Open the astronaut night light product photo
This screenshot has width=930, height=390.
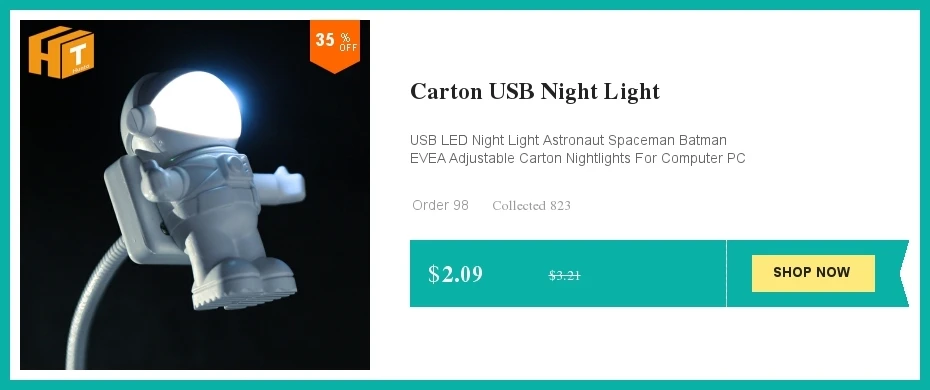[195, 195]
